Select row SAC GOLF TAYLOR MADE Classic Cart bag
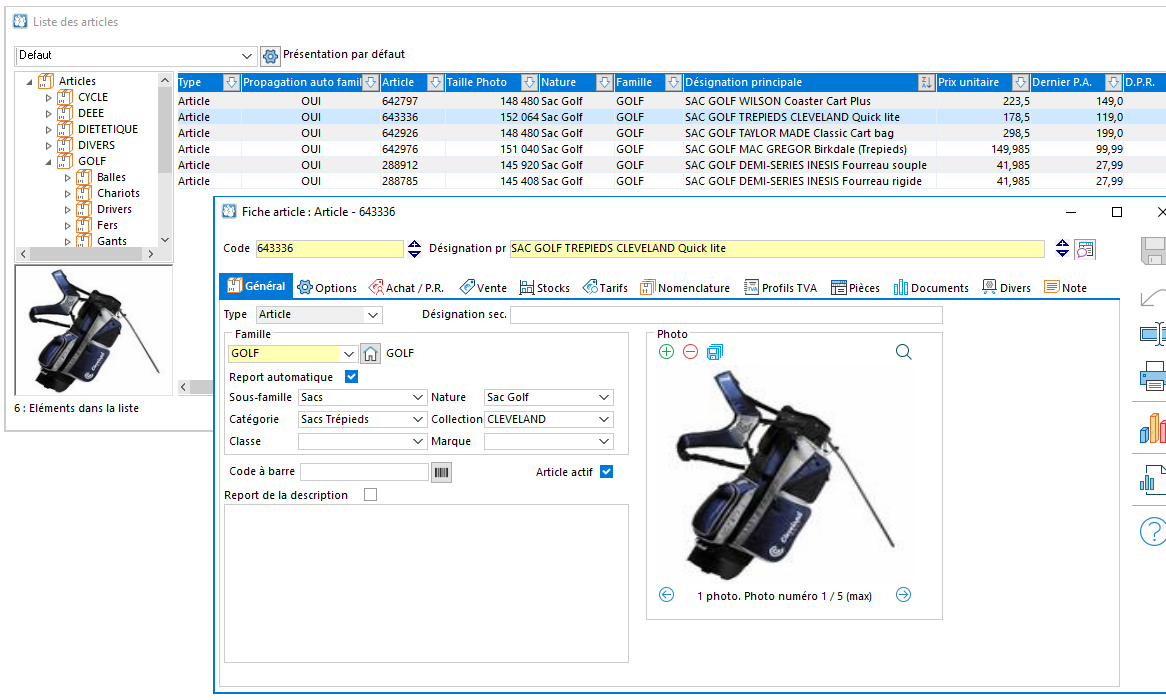 [x=671, y=133]
